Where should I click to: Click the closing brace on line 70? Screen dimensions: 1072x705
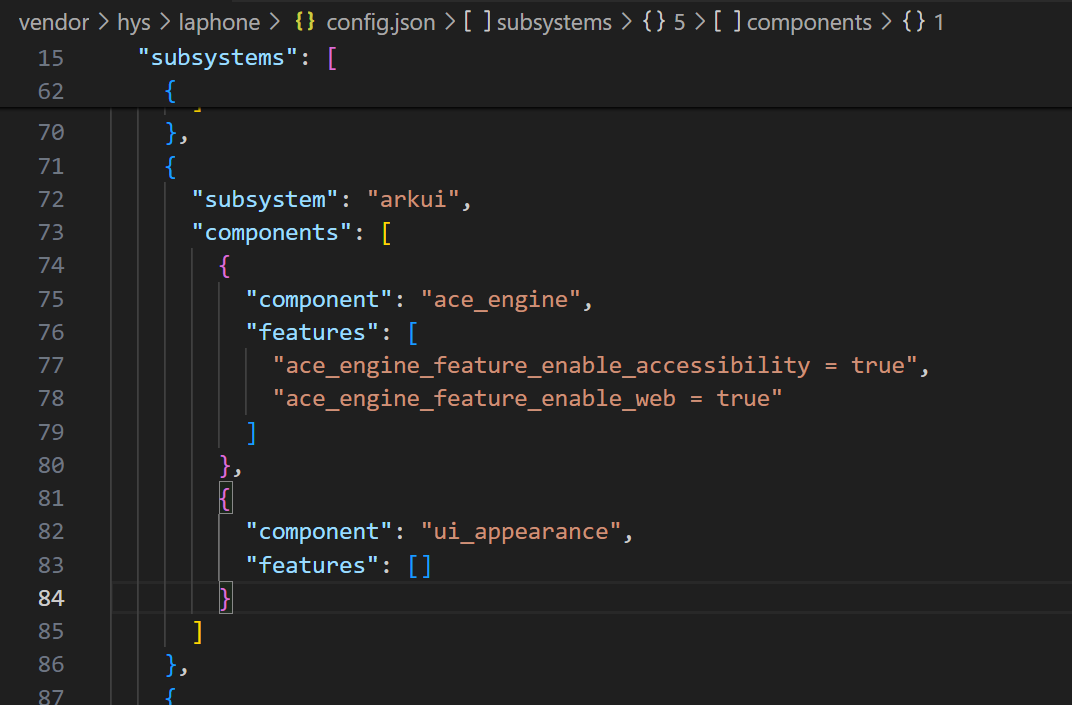171,133
